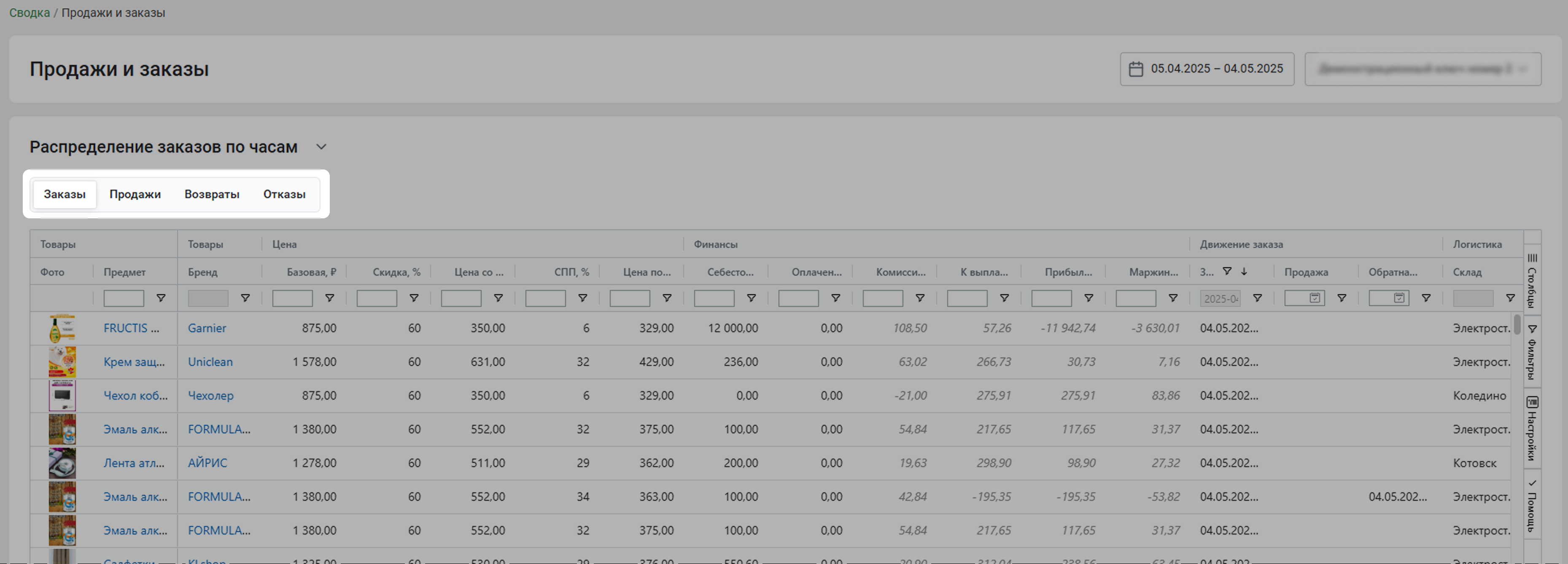This screenshot has width=1568, height=564.
Task: Open Чехолер brand link
Action: click(x=210, y=395)
